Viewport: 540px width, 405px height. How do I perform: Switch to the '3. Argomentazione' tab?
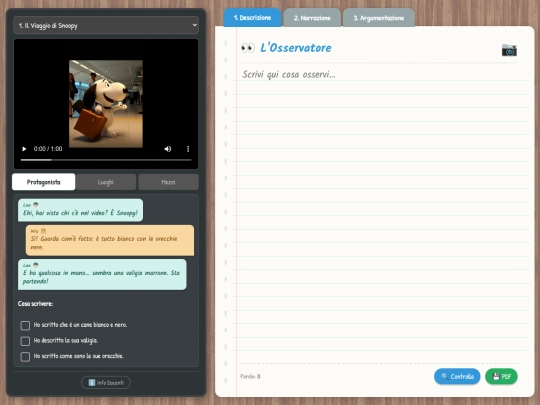coord(378,18)
